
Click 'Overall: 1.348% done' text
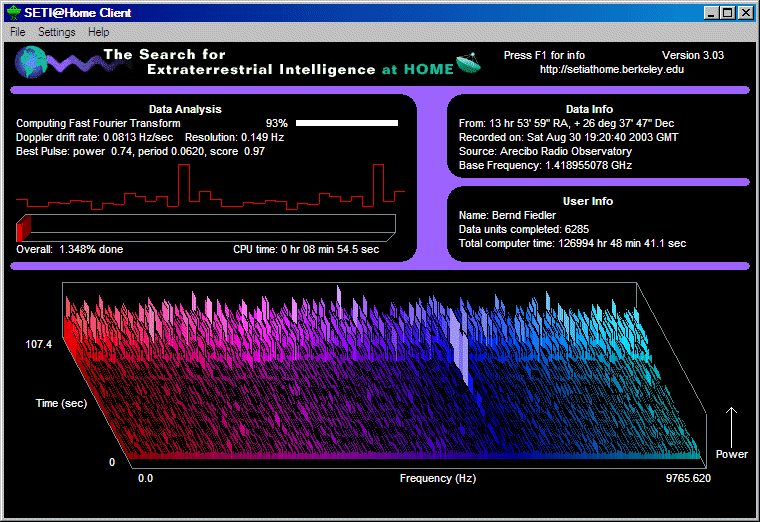[69, 250]
